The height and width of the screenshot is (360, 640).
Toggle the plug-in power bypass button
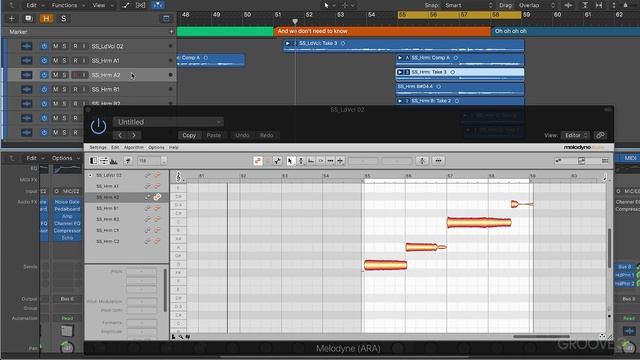[x=98, y=126]
